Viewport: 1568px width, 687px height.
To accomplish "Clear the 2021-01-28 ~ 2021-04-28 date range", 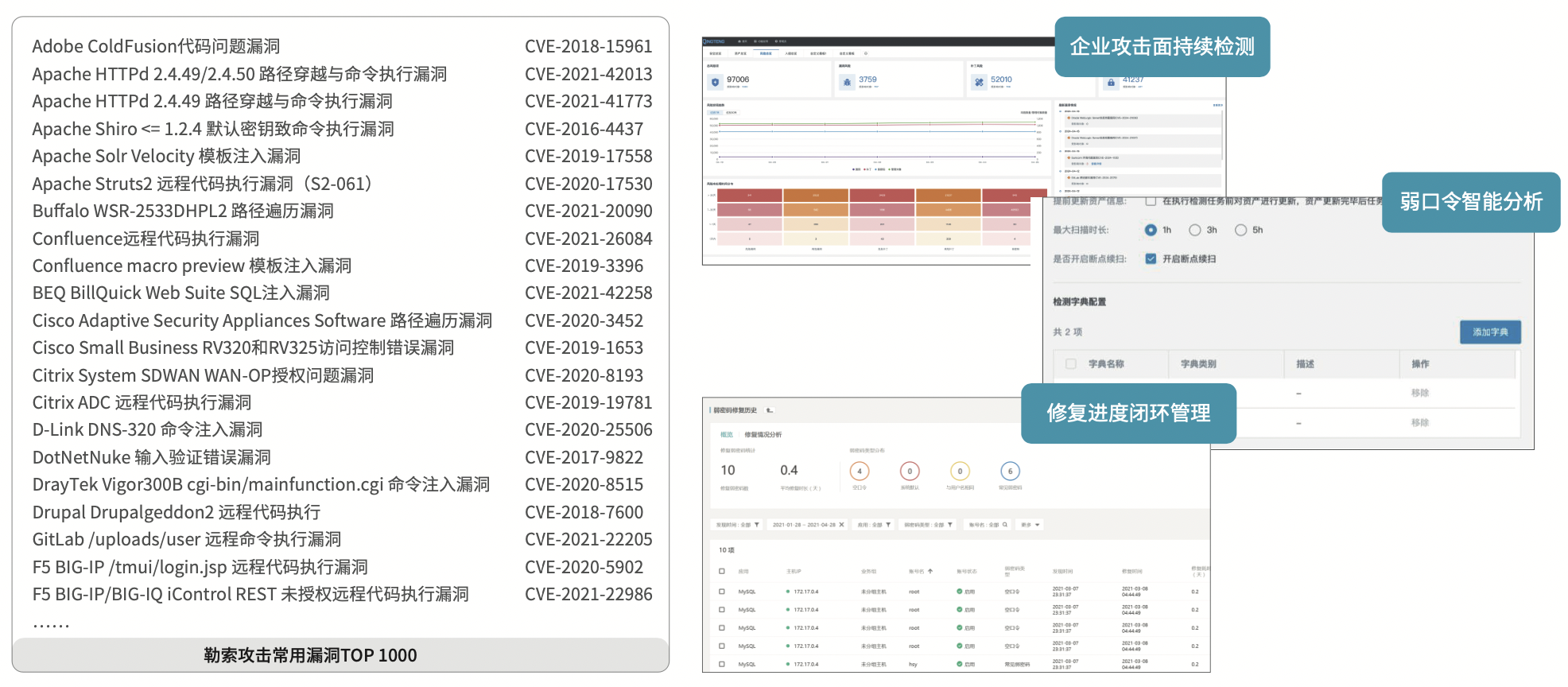I will 841,525.
